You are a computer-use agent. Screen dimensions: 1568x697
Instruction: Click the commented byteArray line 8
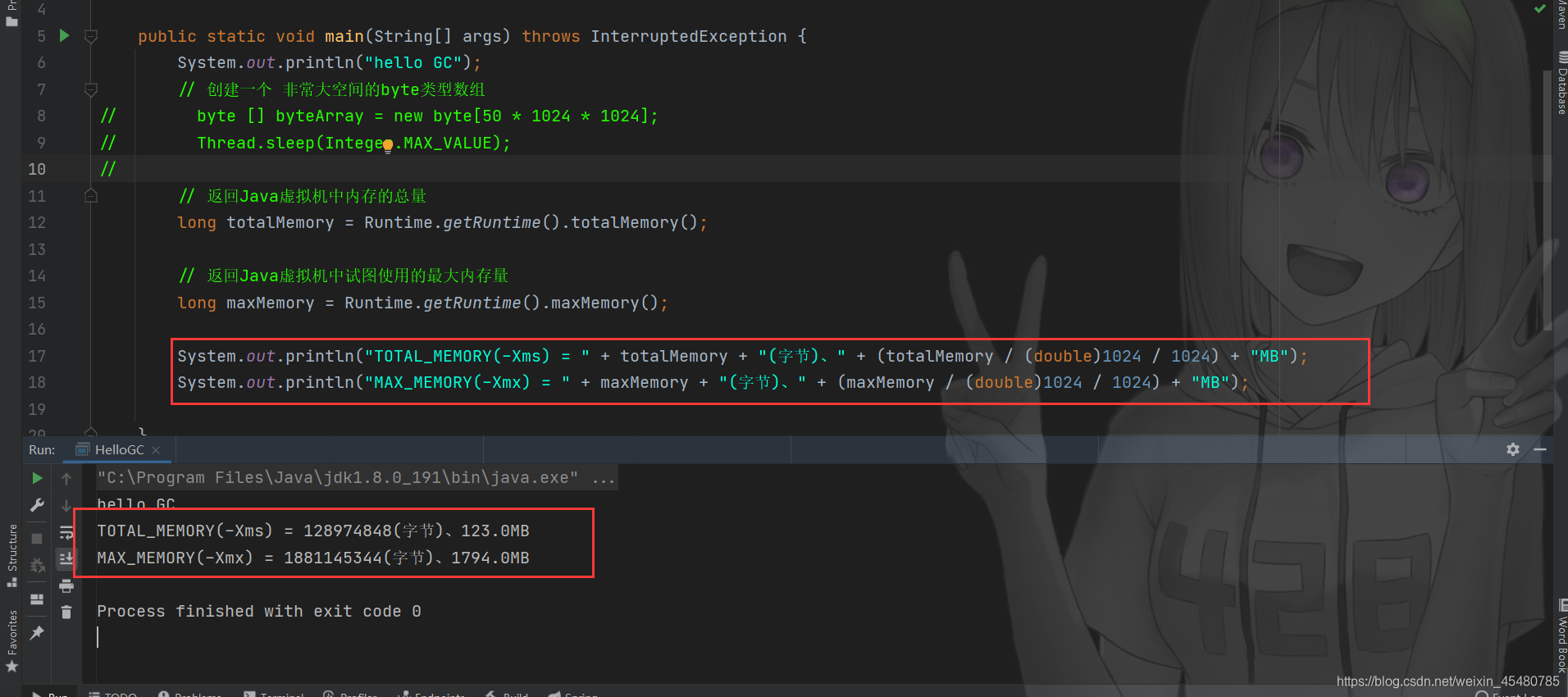click(427, 116)
